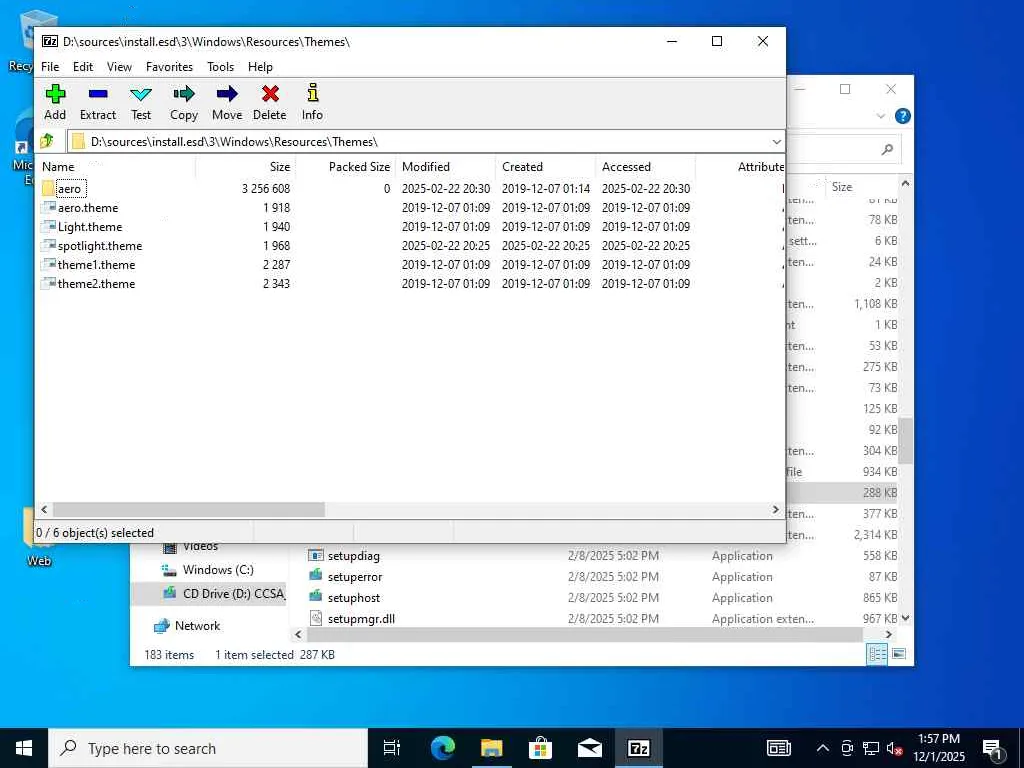Click the Explorer search magnifier icon
This screenshot has width=1024, height=768.
[887, 150]
